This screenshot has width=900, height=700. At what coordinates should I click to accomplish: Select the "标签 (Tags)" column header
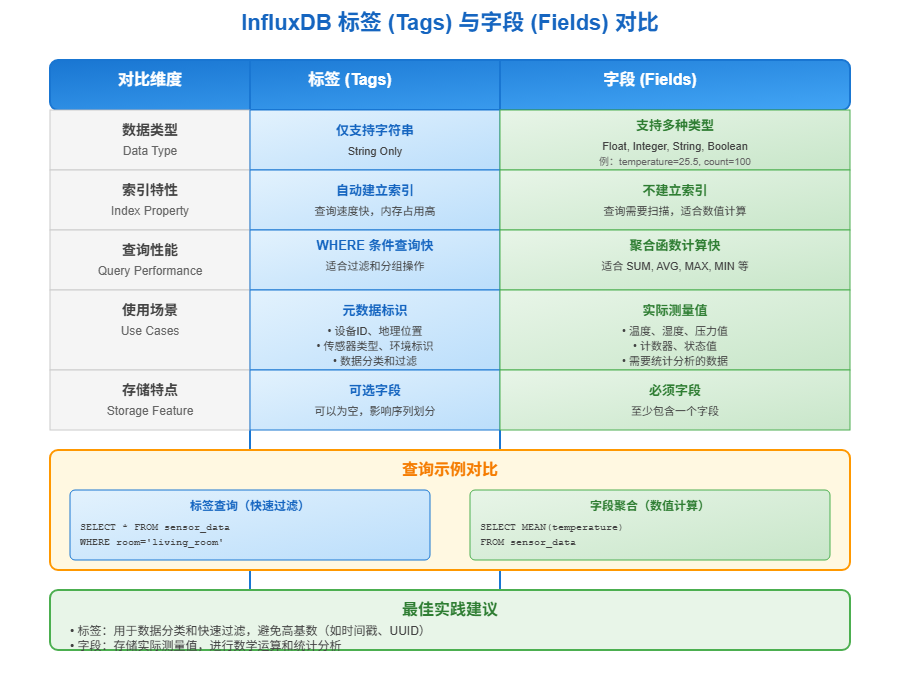point(375,84)
